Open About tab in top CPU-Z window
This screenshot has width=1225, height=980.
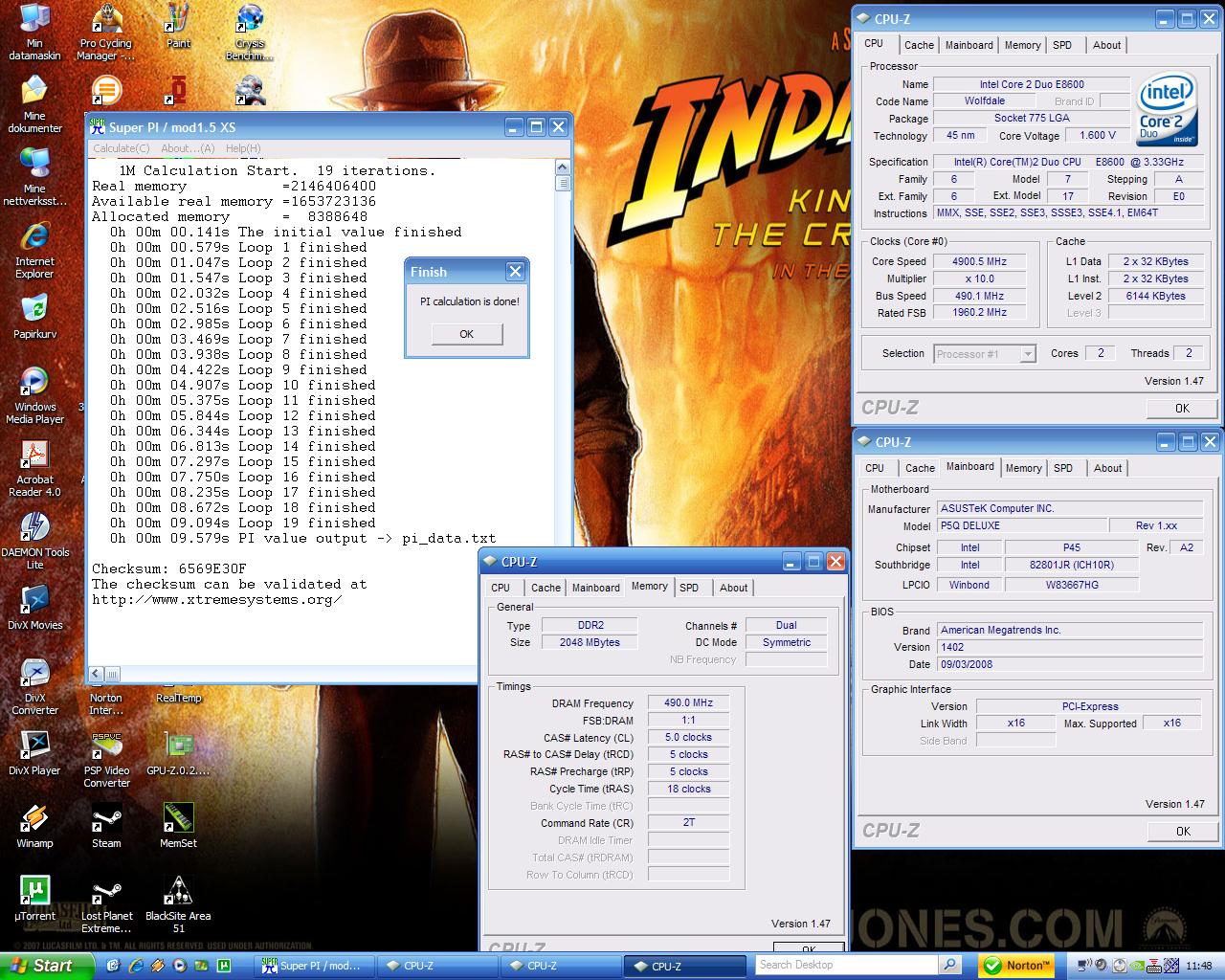pyautogui.click(x=1106, y=45)
